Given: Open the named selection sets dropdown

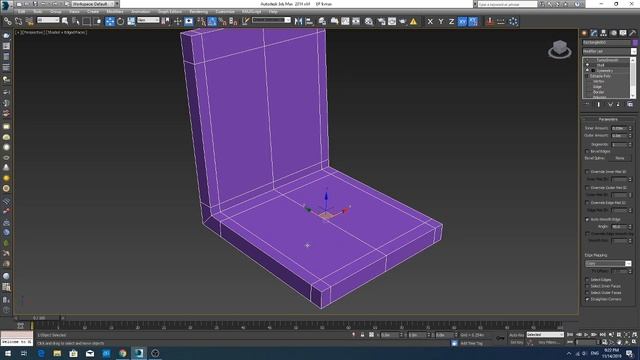Looking at the screenshot, I should point(271,20).
